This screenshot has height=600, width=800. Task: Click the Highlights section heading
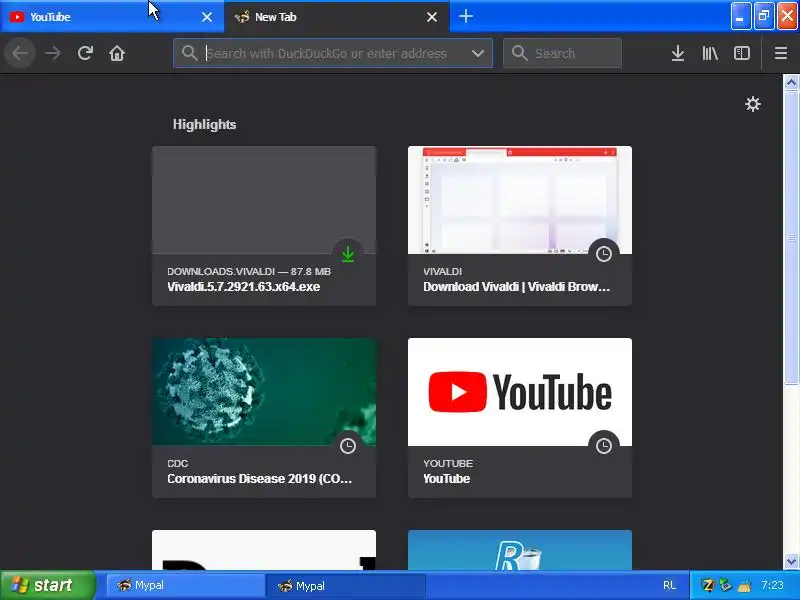click(204, 124)
